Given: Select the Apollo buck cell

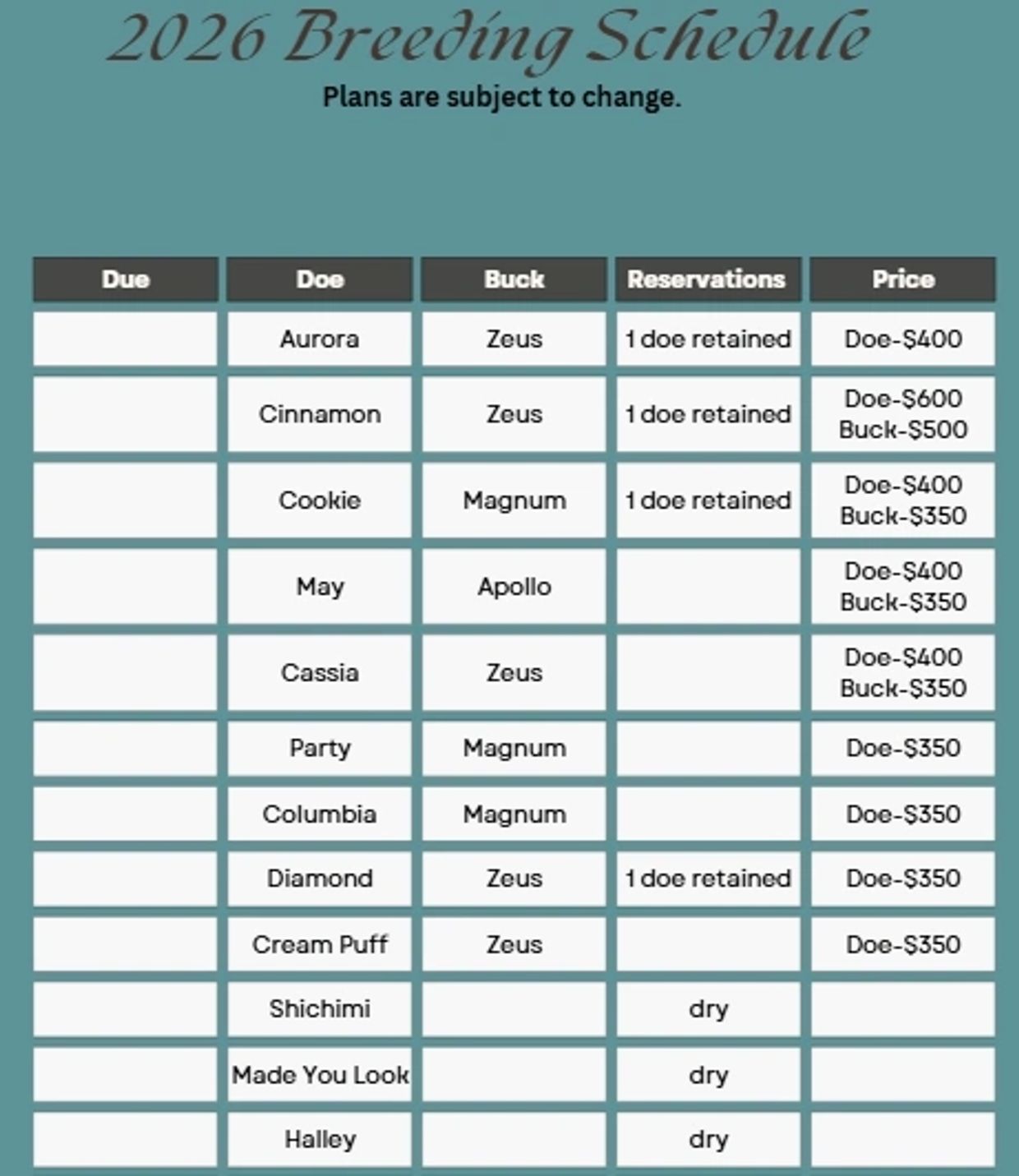Looking at the screenshot, I should click(514, 587).
